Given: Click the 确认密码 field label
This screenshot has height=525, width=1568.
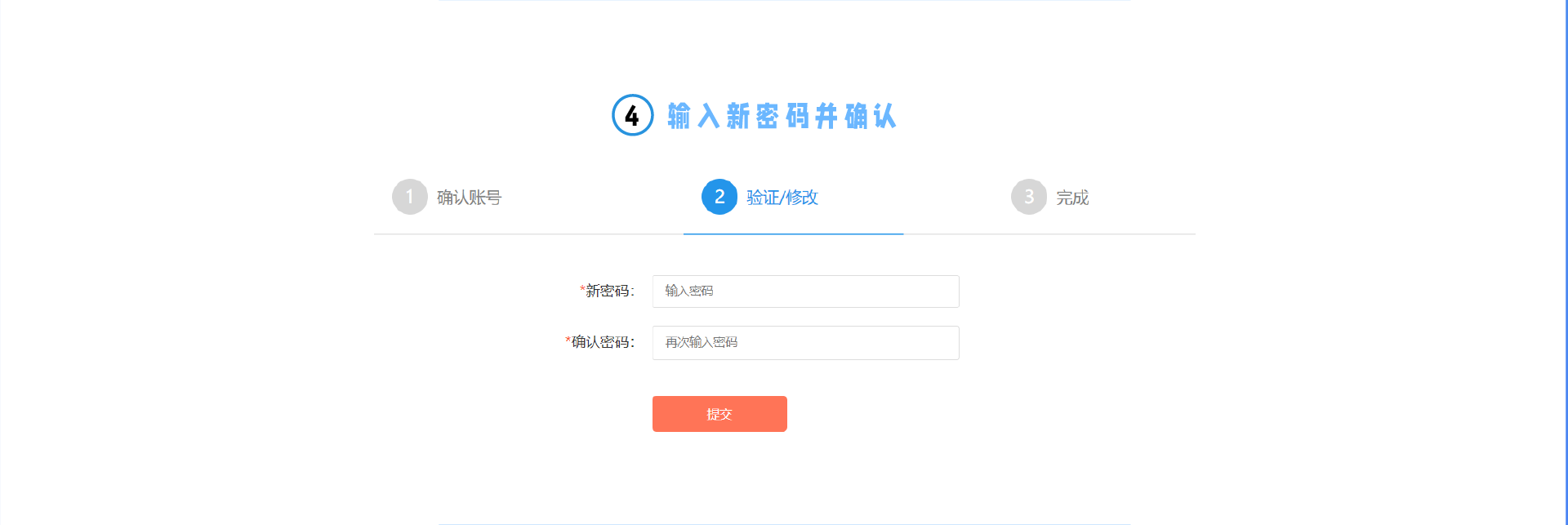Looking at the screenshot, I should point(603,342).
